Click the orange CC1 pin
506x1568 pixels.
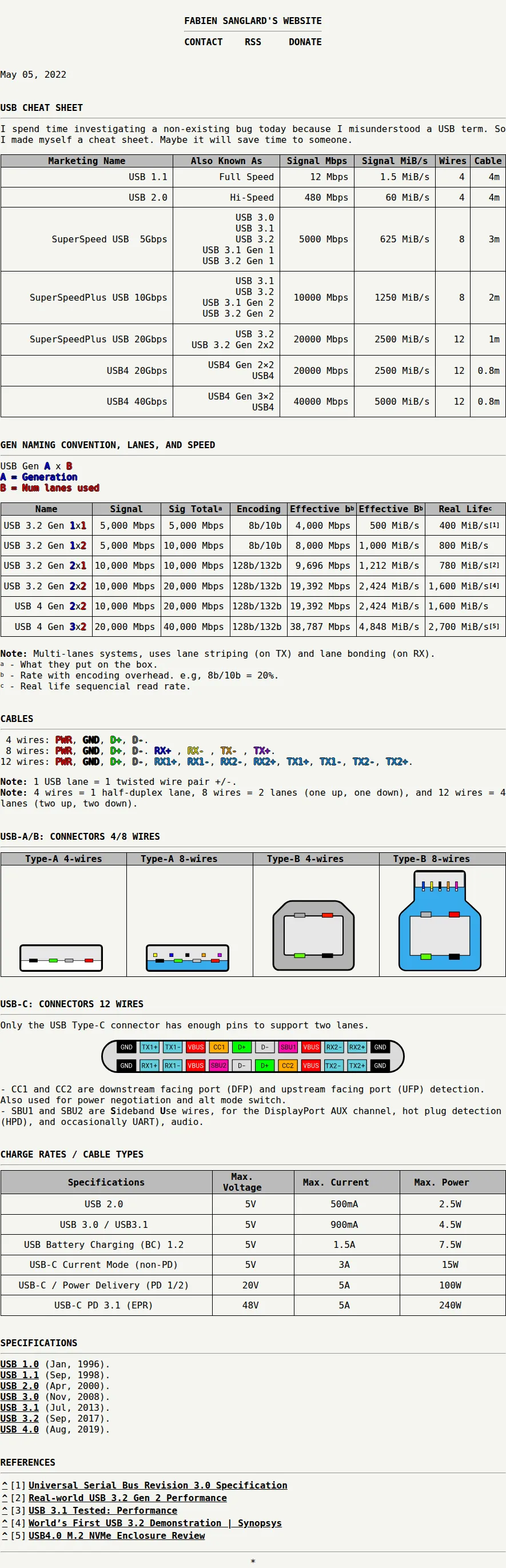point(218,1047)
